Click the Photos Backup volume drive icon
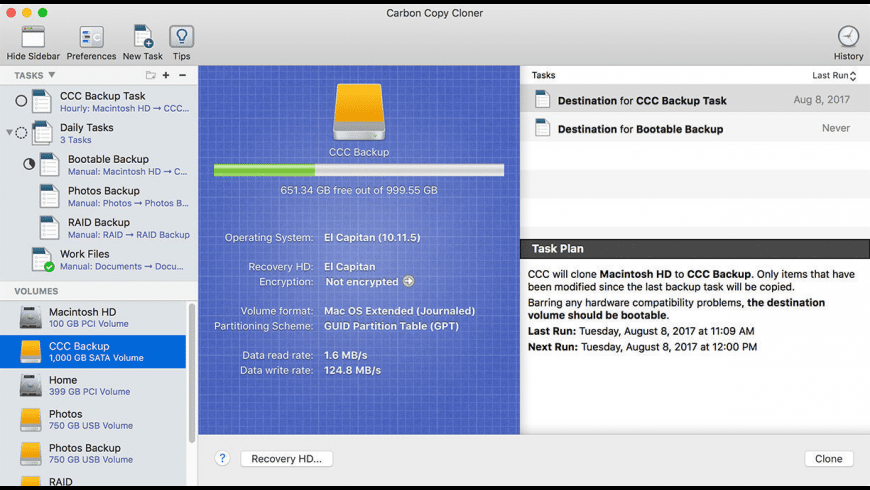870x490 pixels. click(31, 453)
